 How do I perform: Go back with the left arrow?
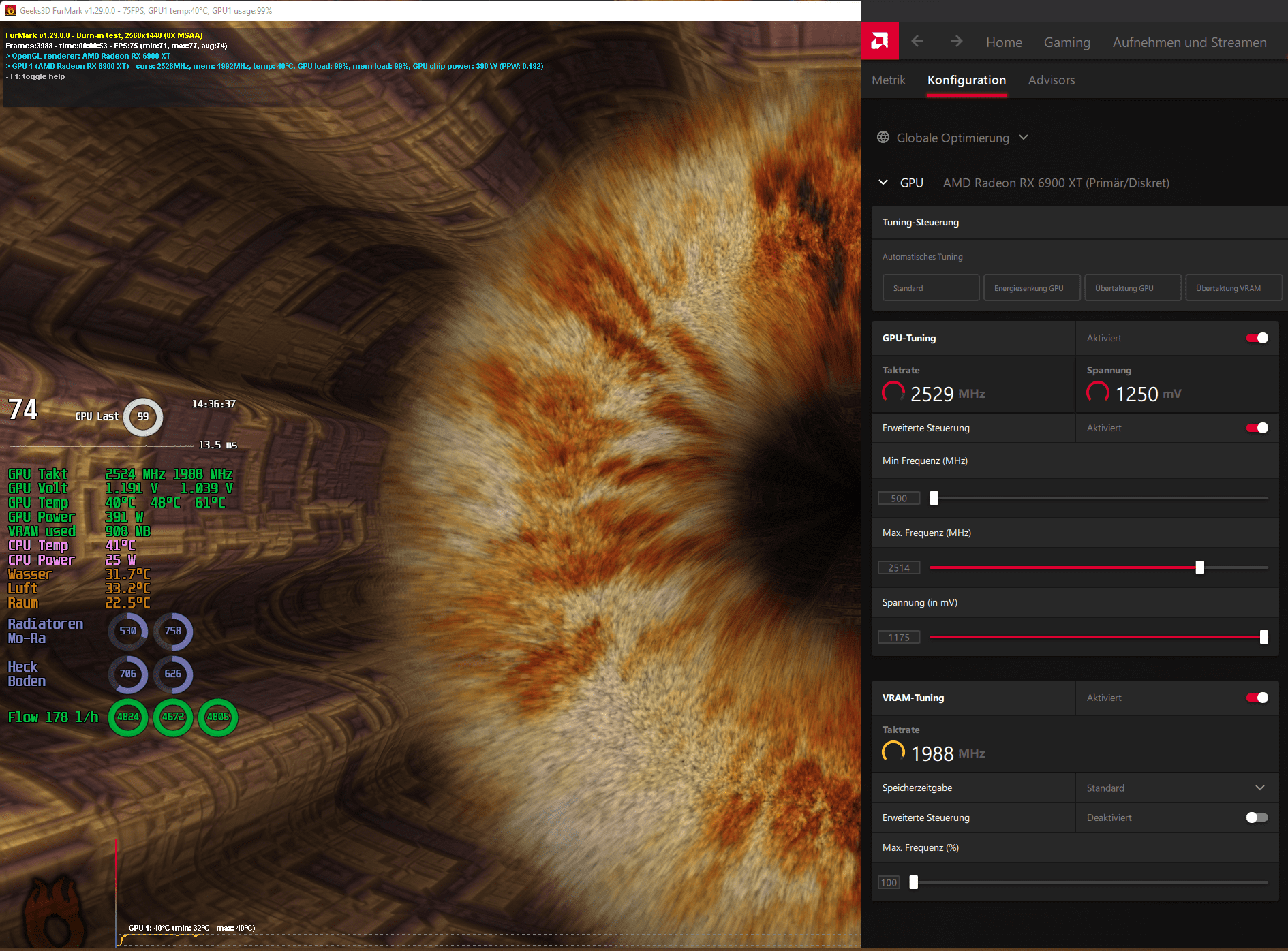pyautogui.click(x=917, y=42)
